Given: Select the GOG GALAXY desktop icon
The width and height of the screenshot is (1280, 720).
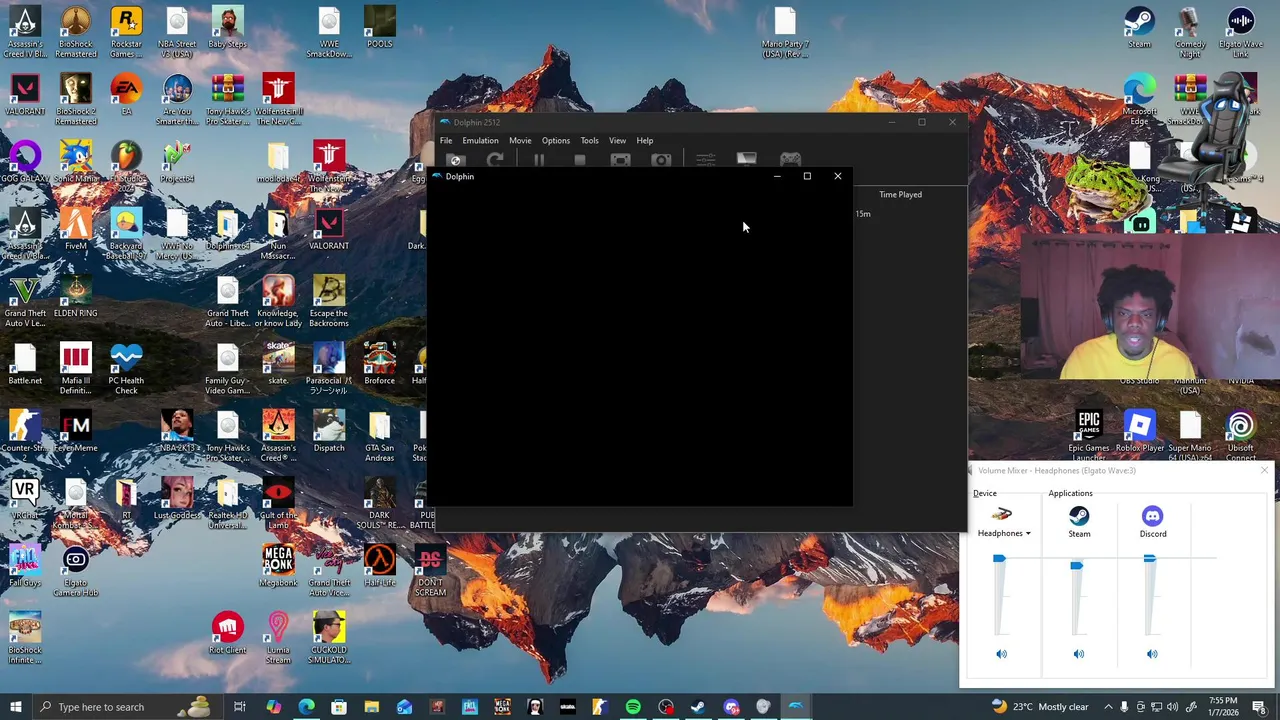Looking at the screenshot, I should [x=25, y=163].
